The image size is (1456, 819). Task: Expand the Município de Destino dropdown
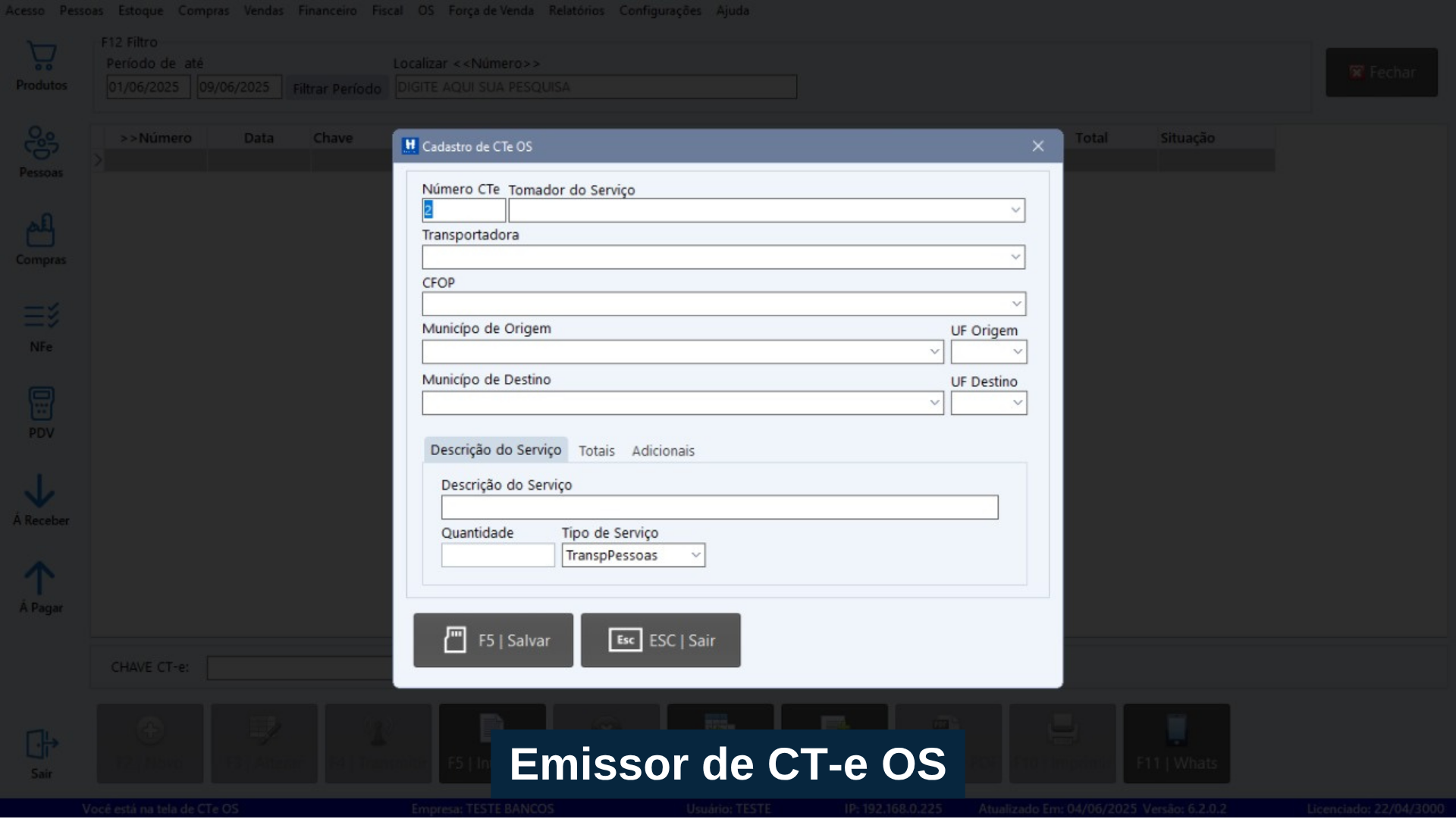(934, 403)
